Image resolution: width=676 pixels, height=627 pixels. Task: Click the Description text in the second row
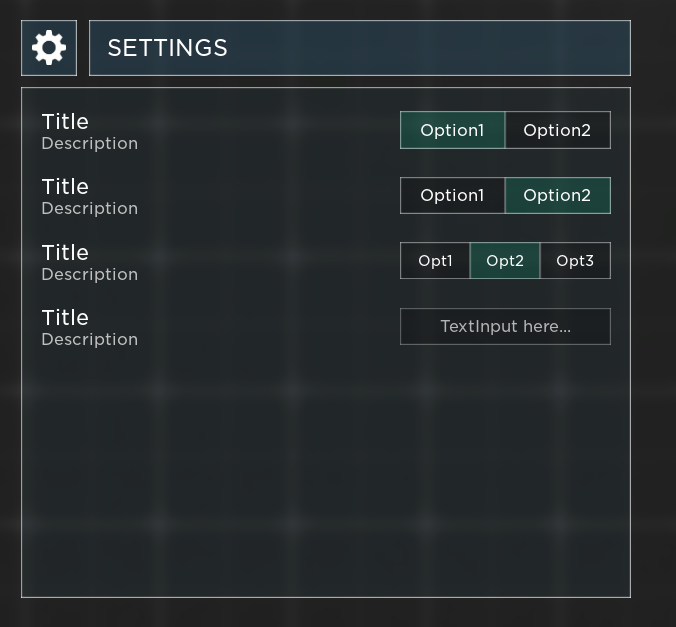coord(89,209)
